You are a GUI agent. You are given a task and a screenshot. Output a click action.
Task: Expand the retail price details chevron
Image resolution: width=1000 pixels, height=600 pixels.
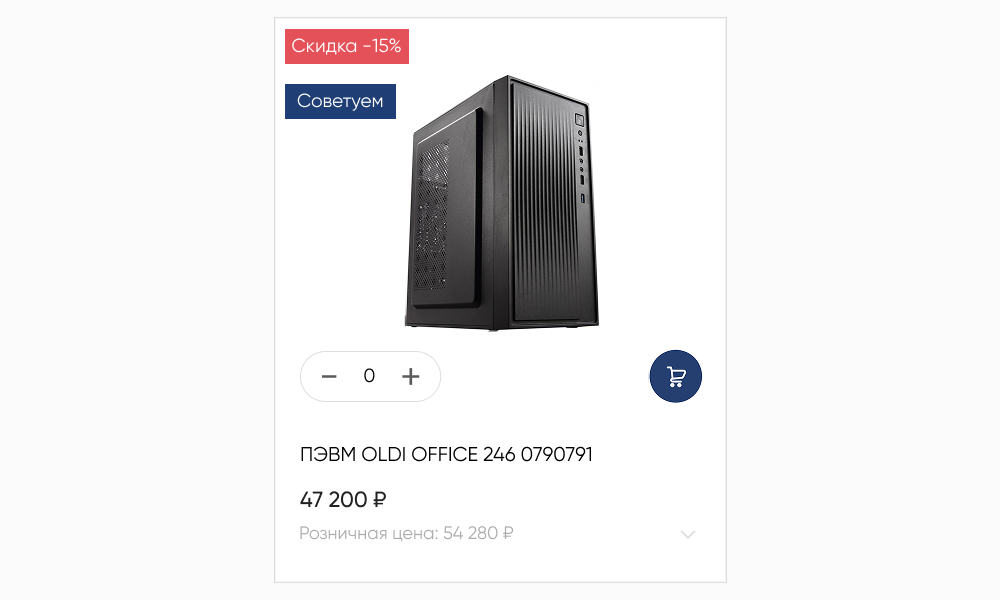[x=688, y=534]
